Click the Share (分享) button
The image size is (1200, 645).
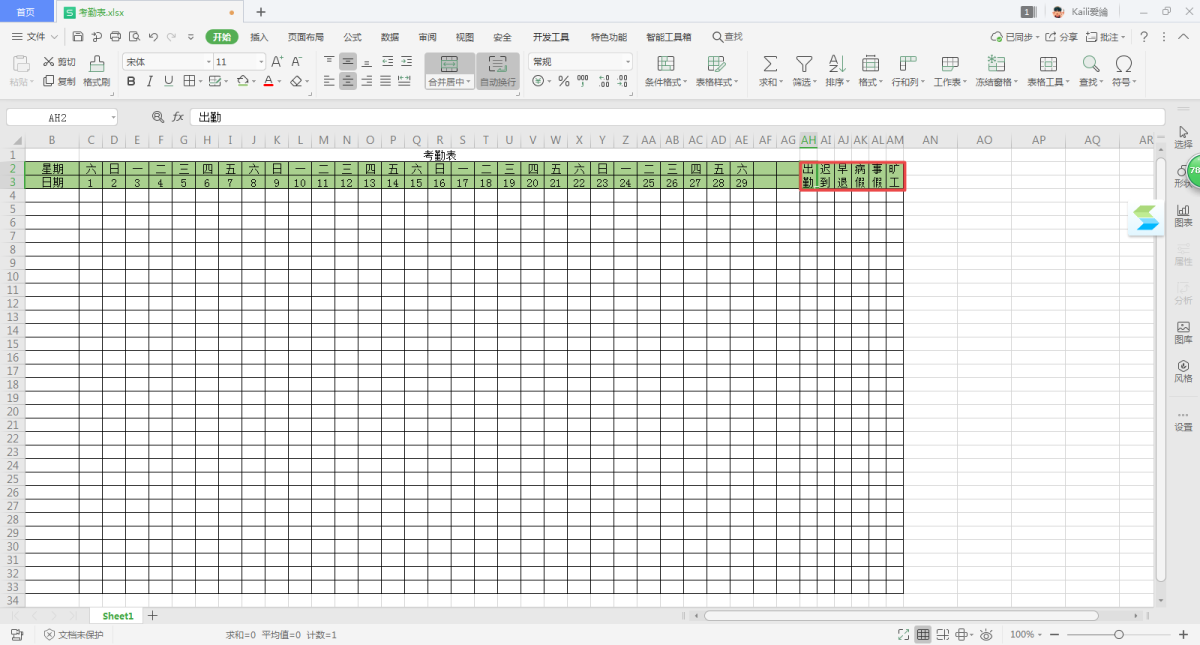tap(1062, 37)
